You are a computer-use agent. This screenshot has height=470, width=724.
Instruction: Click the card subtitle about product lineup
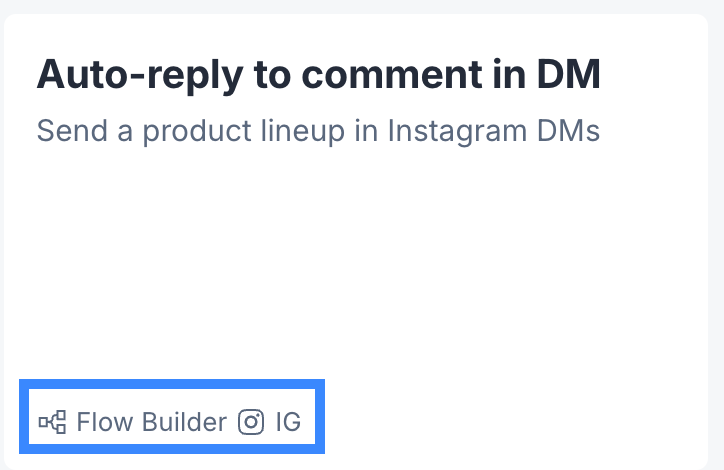coord(318,131)
